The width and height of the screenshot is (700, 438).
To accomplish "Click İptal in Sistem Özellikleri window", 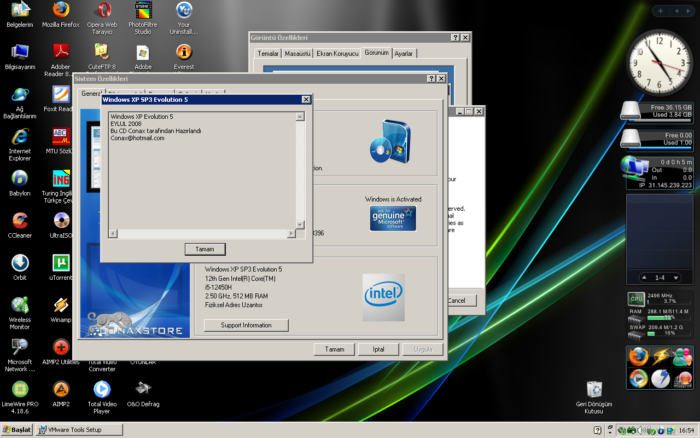I will [x=378, y=349].
